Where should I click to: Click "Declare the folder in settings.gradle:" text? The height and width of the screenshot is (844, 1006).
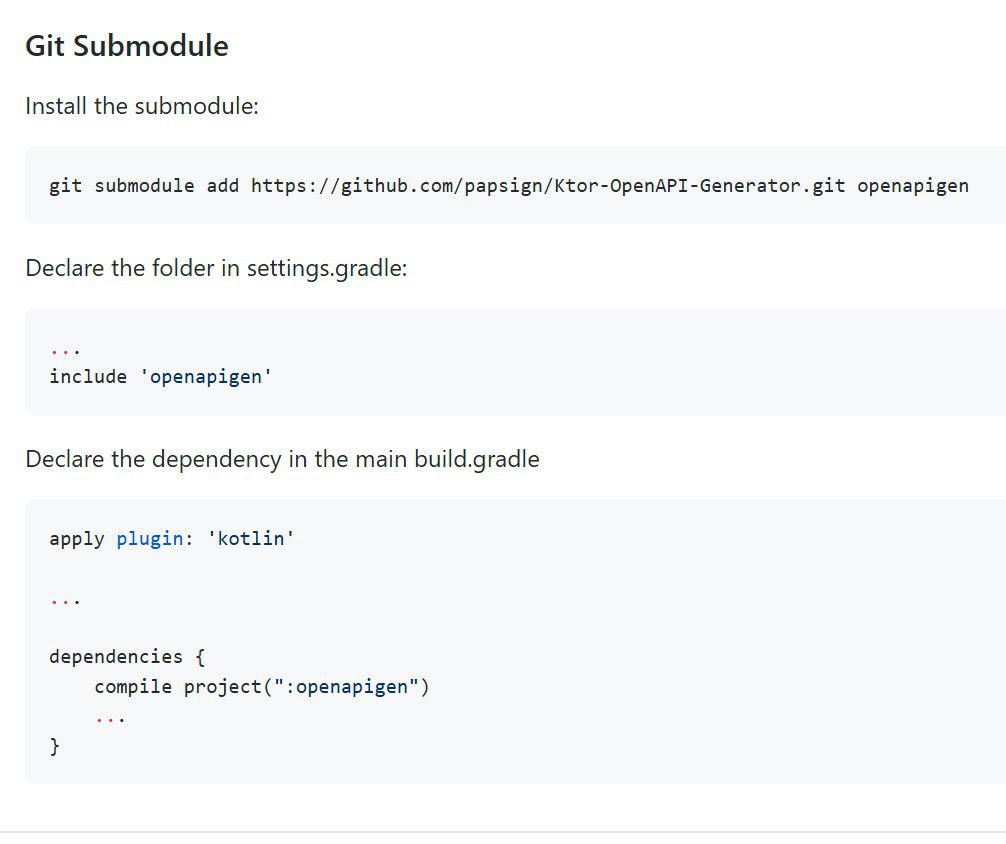pyautogui.click(x=216, y=268)
